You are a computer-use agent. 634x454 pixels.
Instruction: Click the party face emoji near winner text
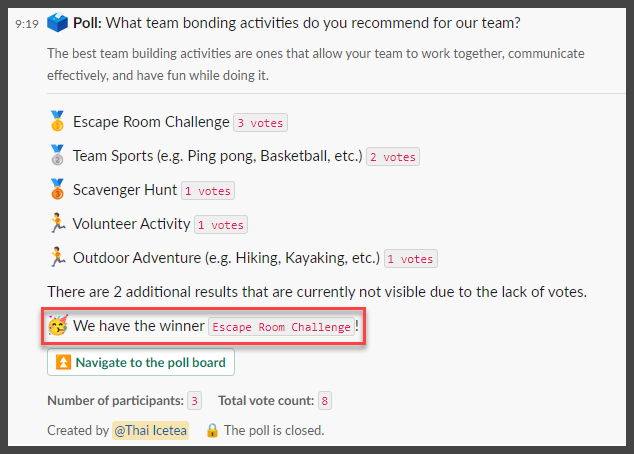(x=58, y=325)
